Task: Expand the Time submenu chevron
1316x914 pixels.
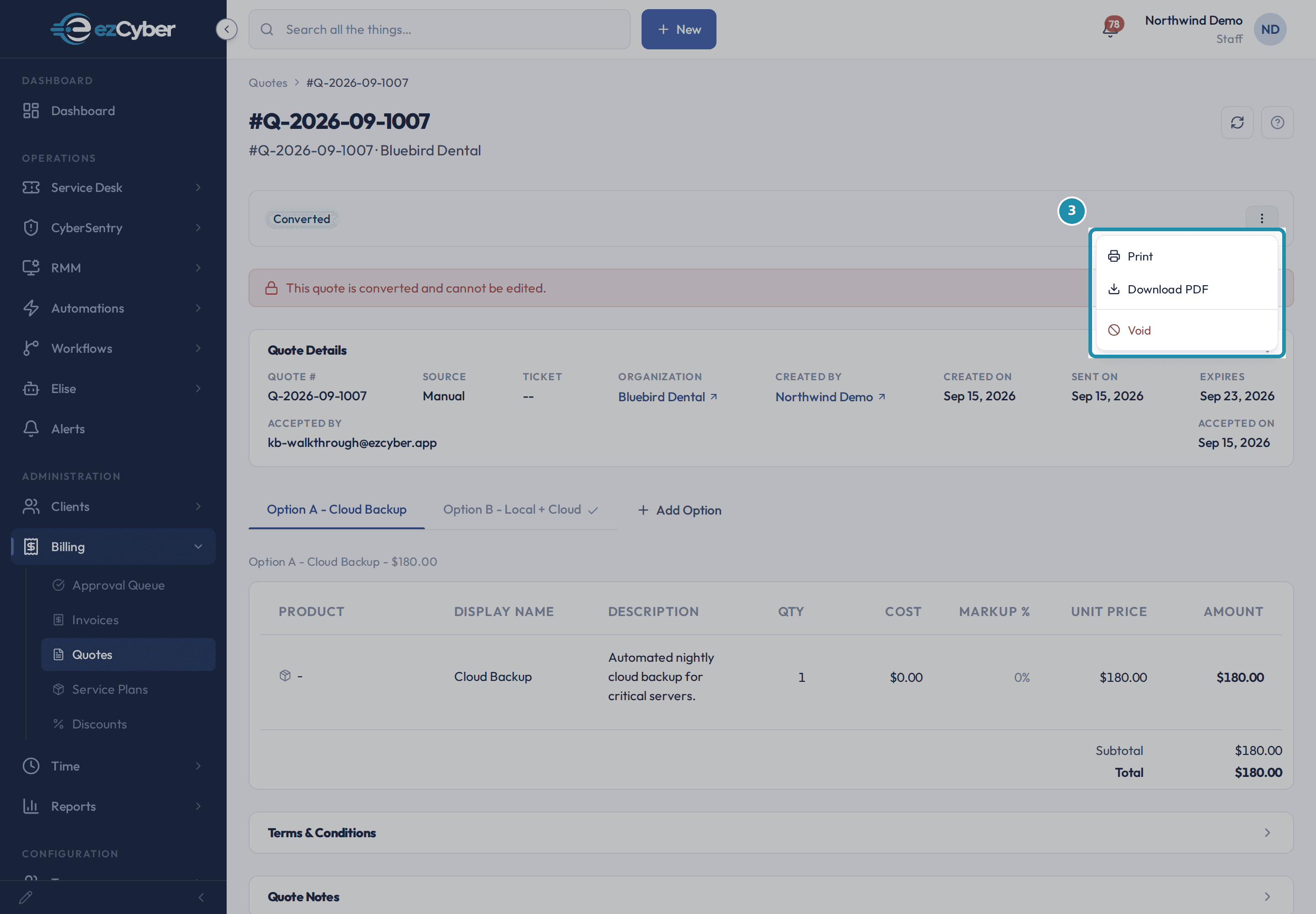Action: coord(198,766)
